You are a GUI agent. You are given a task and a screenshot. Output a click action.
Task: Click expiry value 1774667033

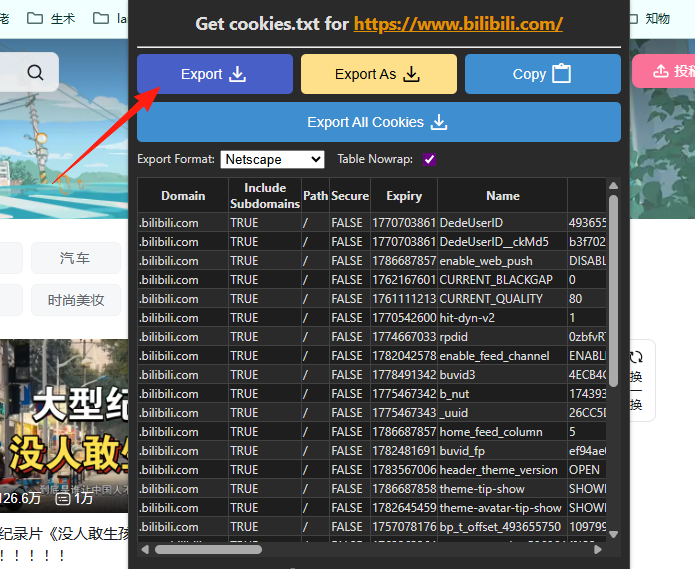tap(404, 337)
